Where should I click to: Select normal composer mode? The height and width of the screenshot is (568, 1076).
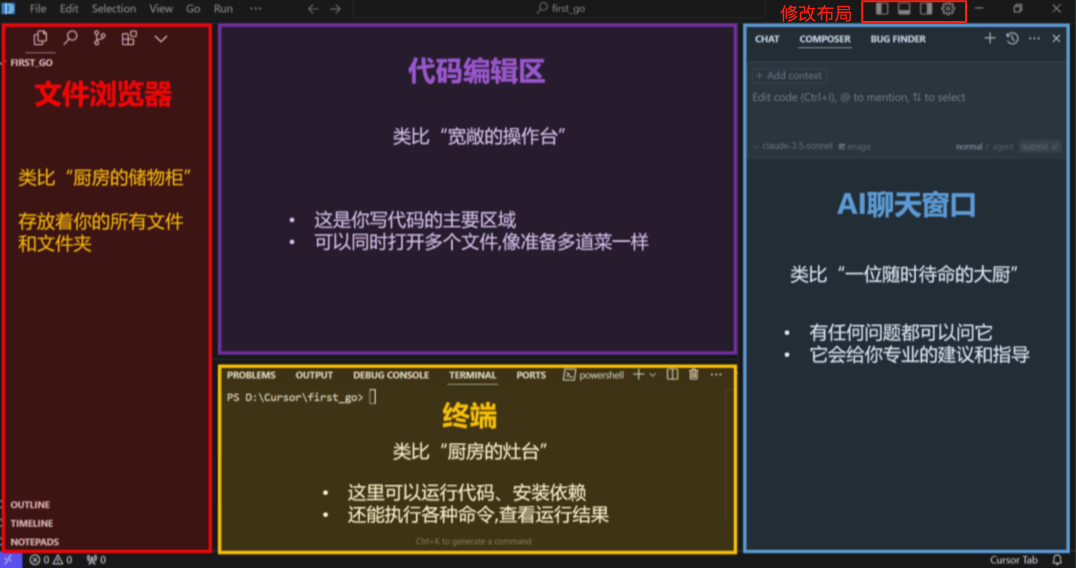pyautogui.click(x=969, y=147)
